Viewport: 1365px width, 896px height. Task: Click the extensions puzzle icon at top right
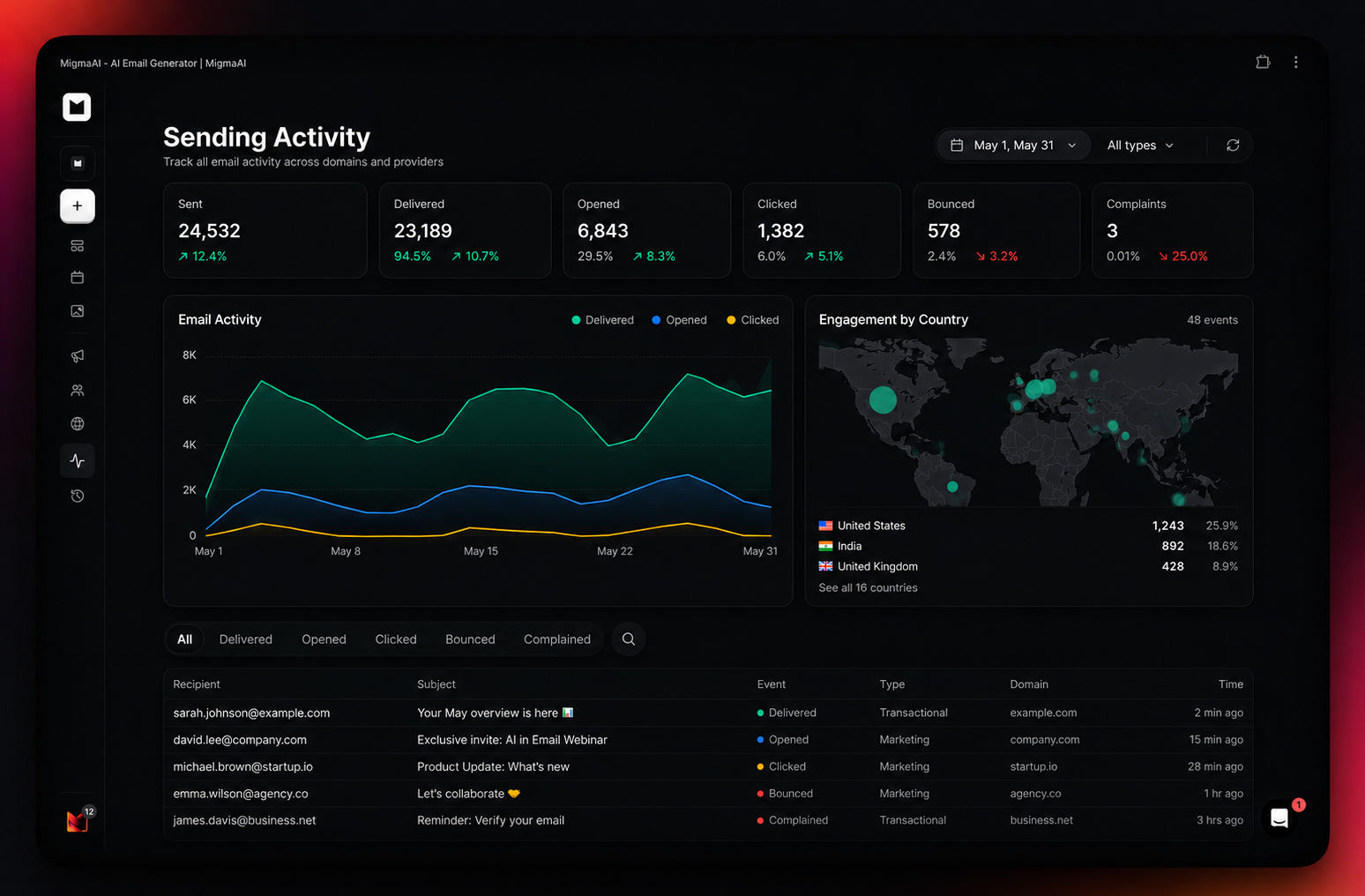pyautogui.click(x=1263, y=62)
